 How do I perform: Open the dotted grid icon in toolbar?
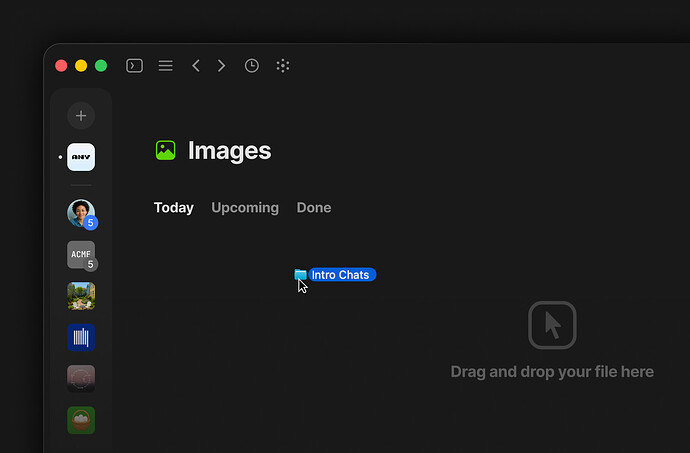point(283,66)
